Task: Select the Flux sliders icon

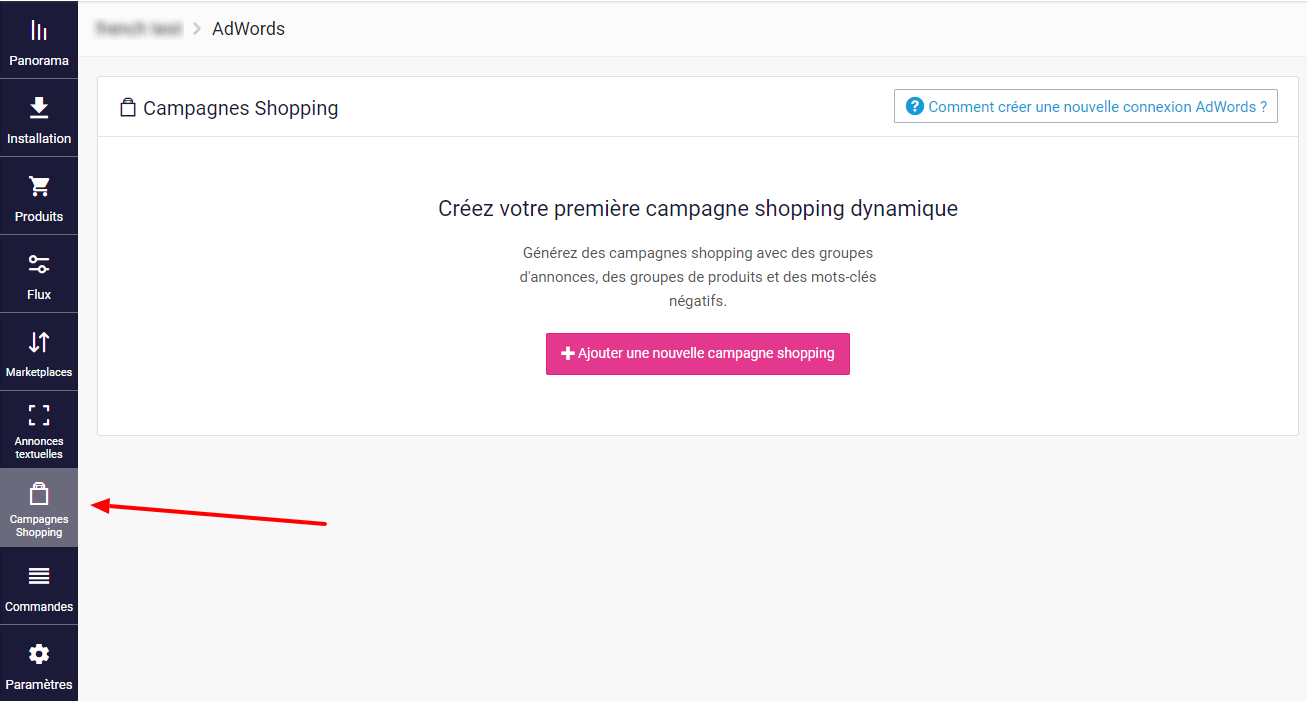Action: click(39, 264)
